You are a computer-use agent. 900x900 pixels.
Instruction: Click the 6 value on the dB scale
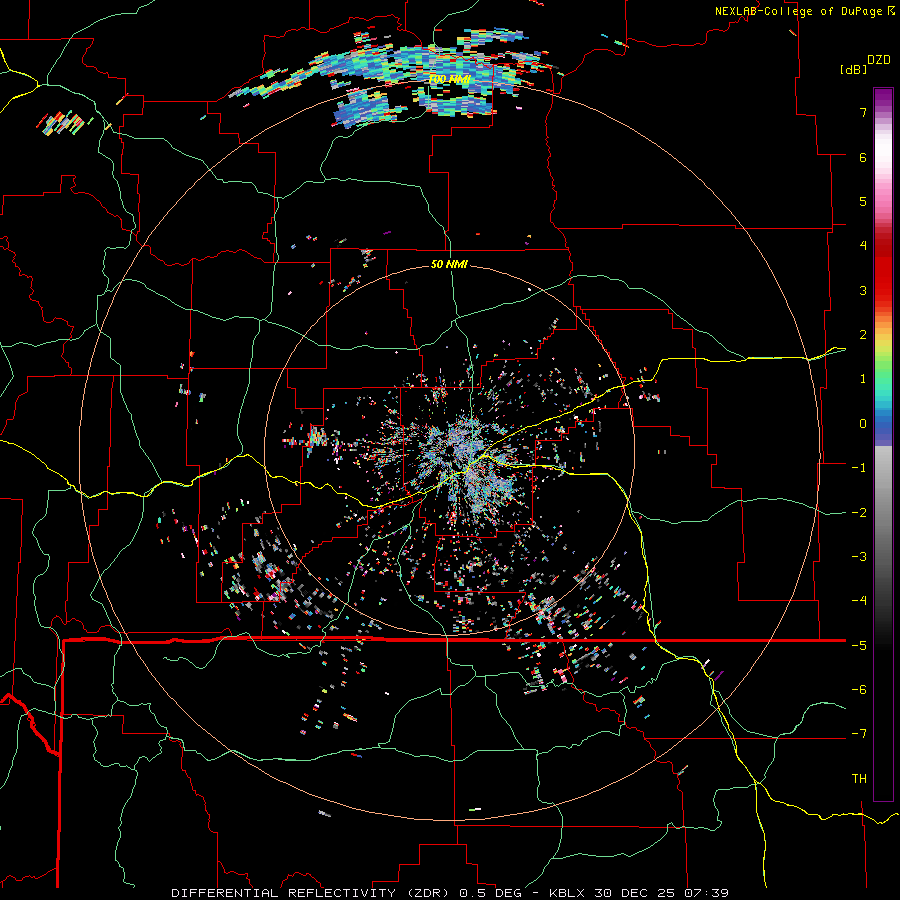click(x=863, y=157)
